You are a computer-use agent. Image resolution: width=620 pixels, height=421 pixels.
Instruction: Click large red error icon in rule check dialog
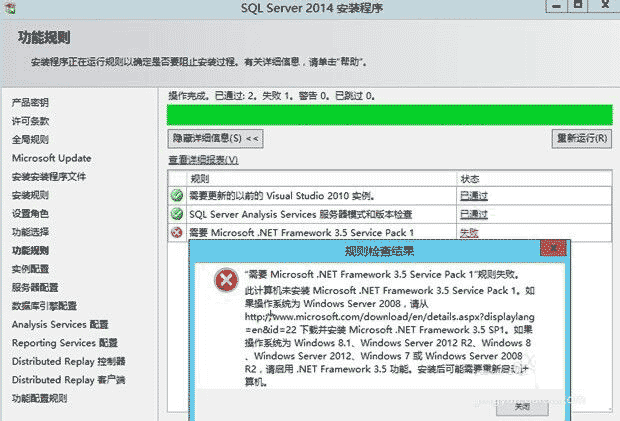click(226, 282)
